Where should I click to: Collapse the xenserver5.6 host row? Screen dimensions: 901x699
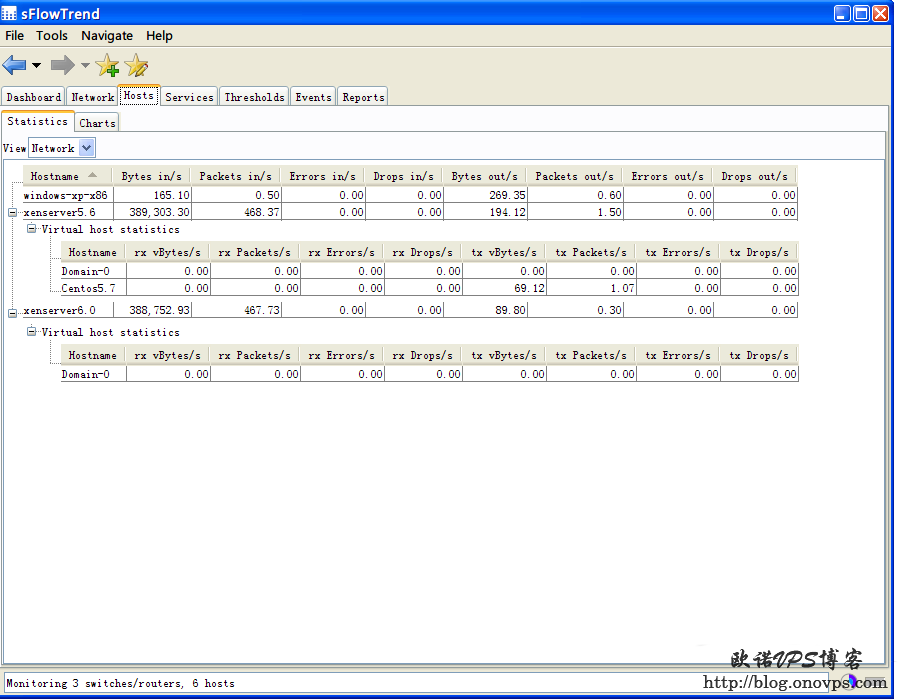(13, 213)
